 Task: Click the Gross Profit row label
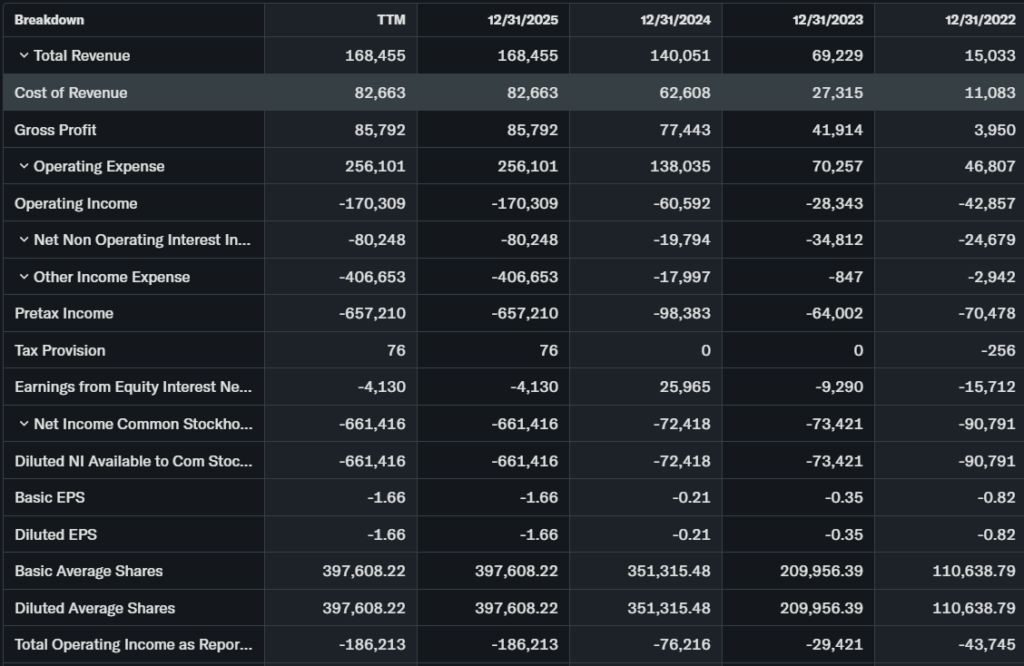(x=56, y=130)
